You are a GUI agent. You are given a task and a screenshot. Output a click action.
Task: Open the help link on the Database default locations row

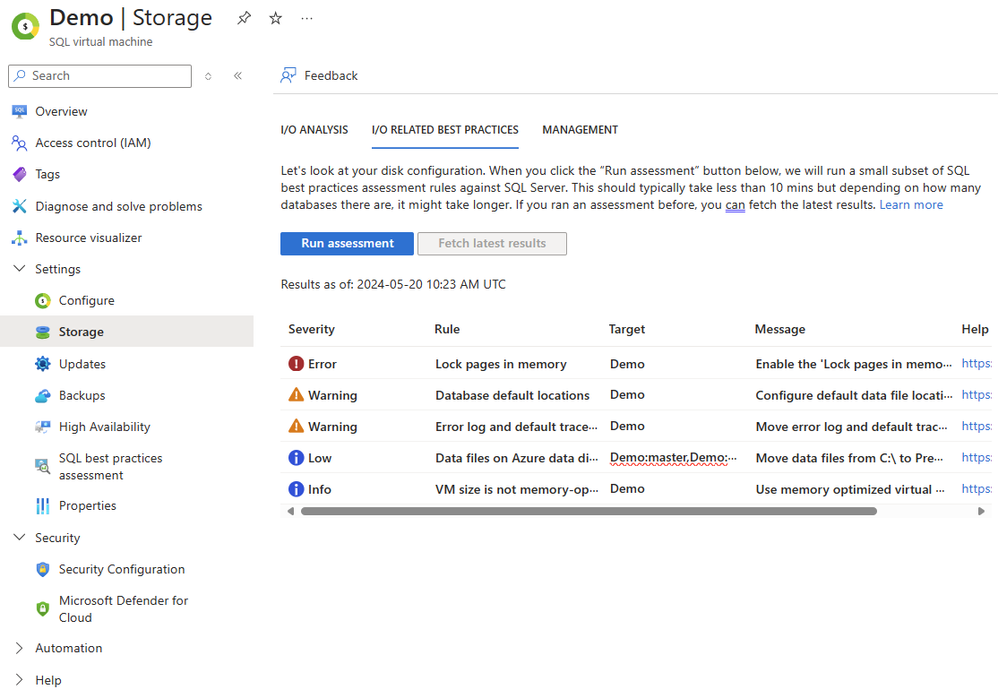tap(976, 395)
